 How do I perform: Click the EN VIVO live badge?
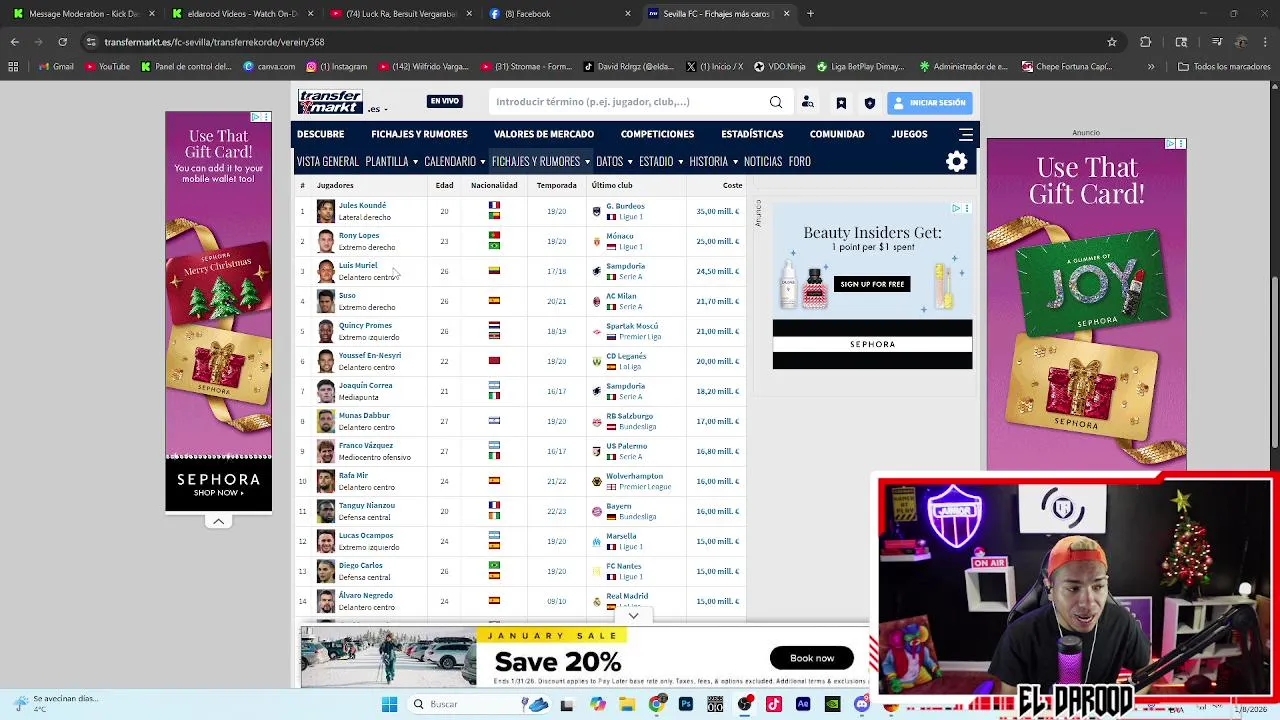[444, 101]
